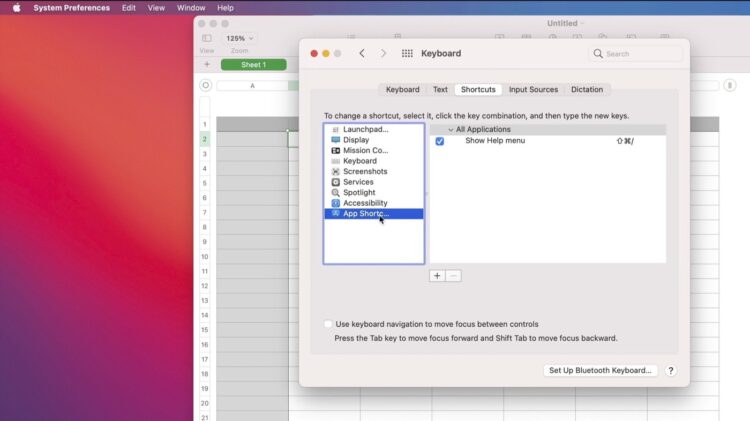The height and width of the screenshot is (421, 750).
Task: Click the View sidebar icon in Numbers
Action: pos(207,38)
